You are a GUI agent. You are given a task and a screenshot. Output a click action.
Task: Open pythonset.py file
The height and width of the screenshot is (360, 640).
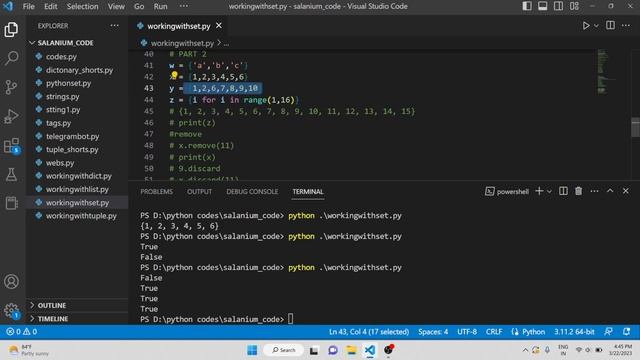tap(68, 83)
